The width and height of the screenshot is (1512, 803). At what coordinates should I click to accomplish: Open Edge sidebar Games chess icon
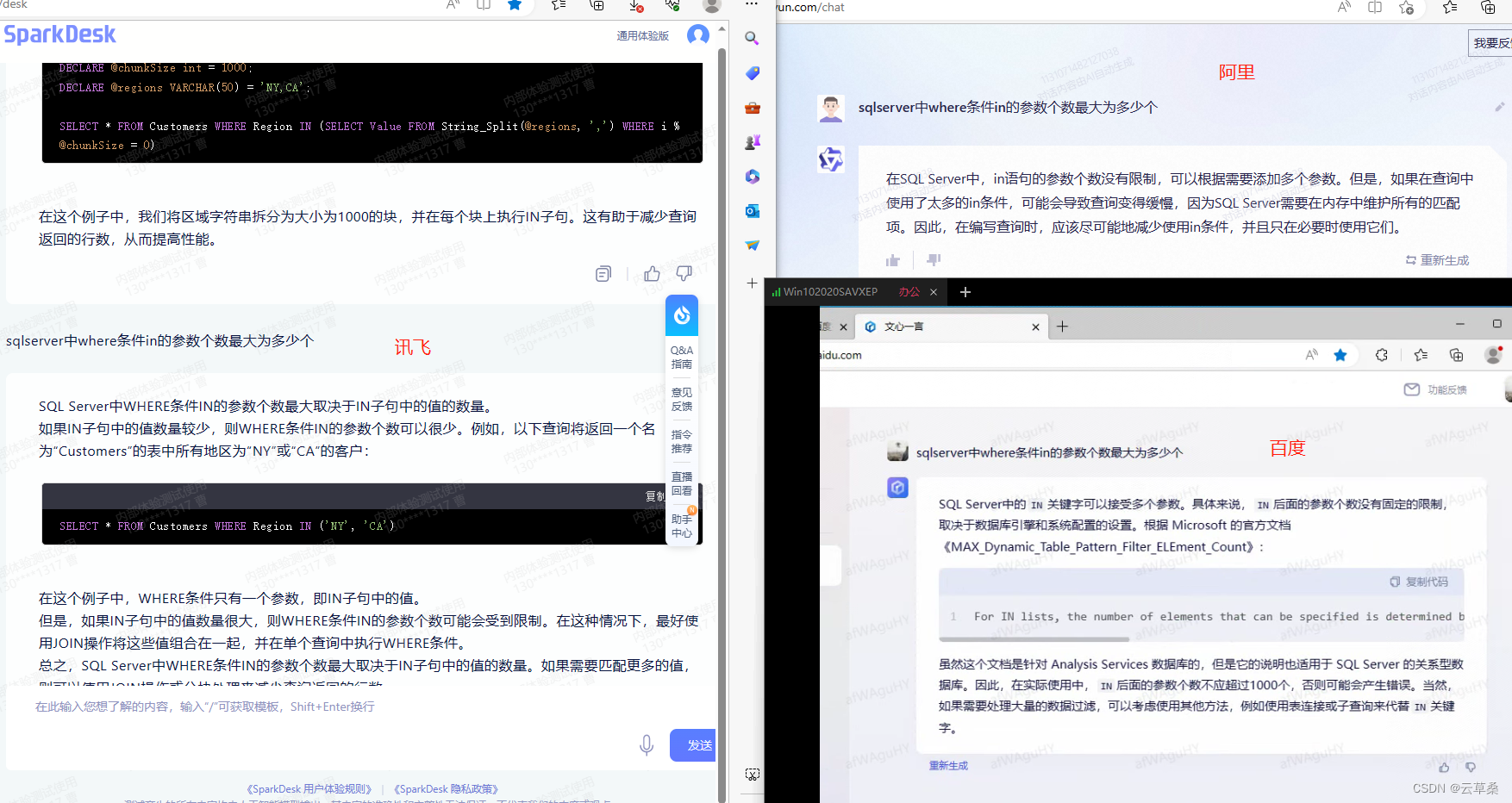[x=752, y=142]
